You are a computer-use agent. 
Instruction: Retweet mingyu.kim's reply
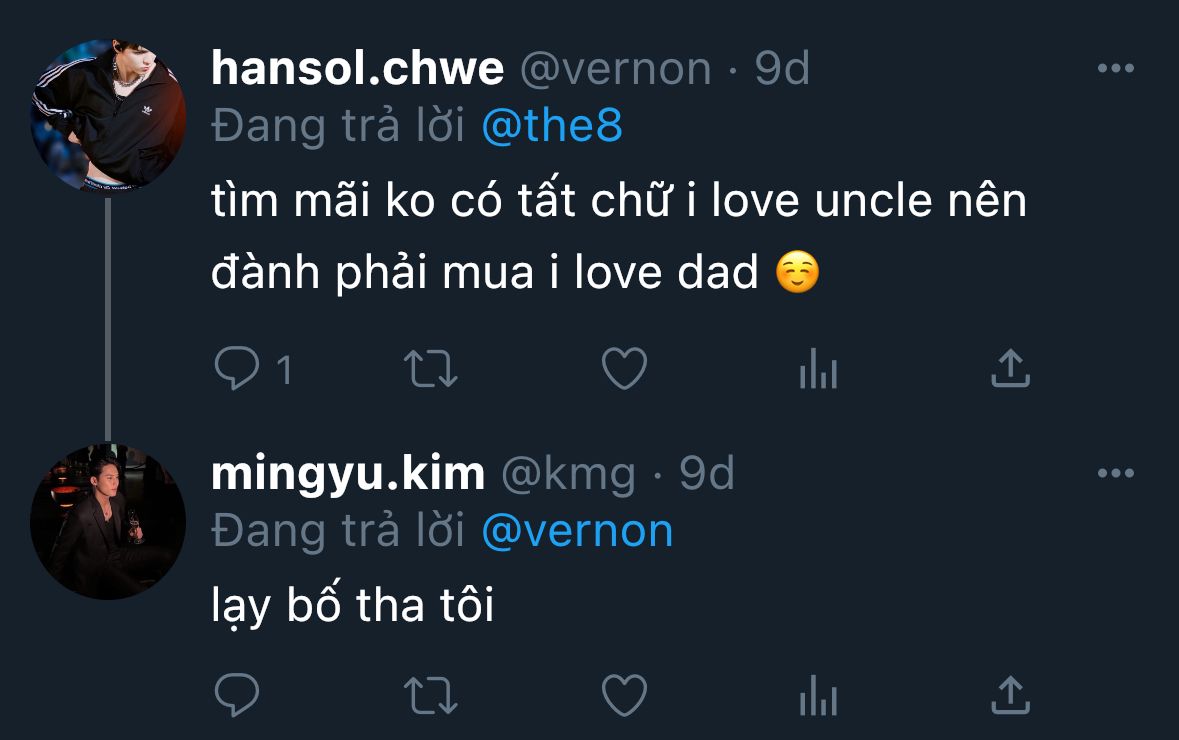click(430, 694)
